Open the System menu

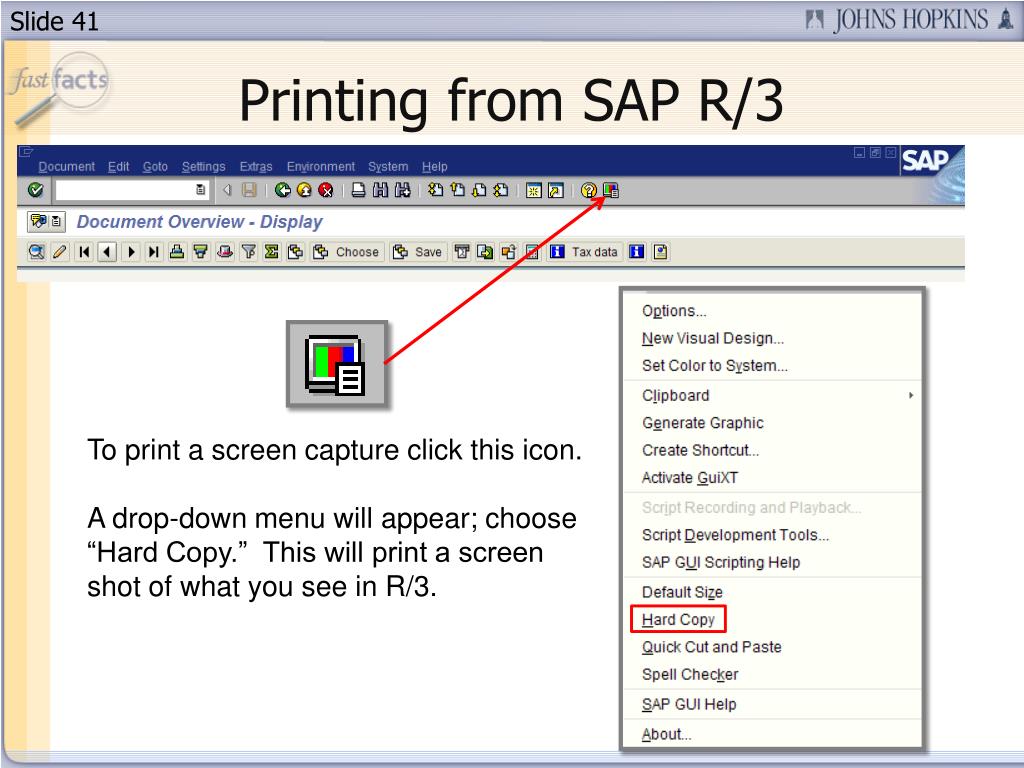point(388,167)
